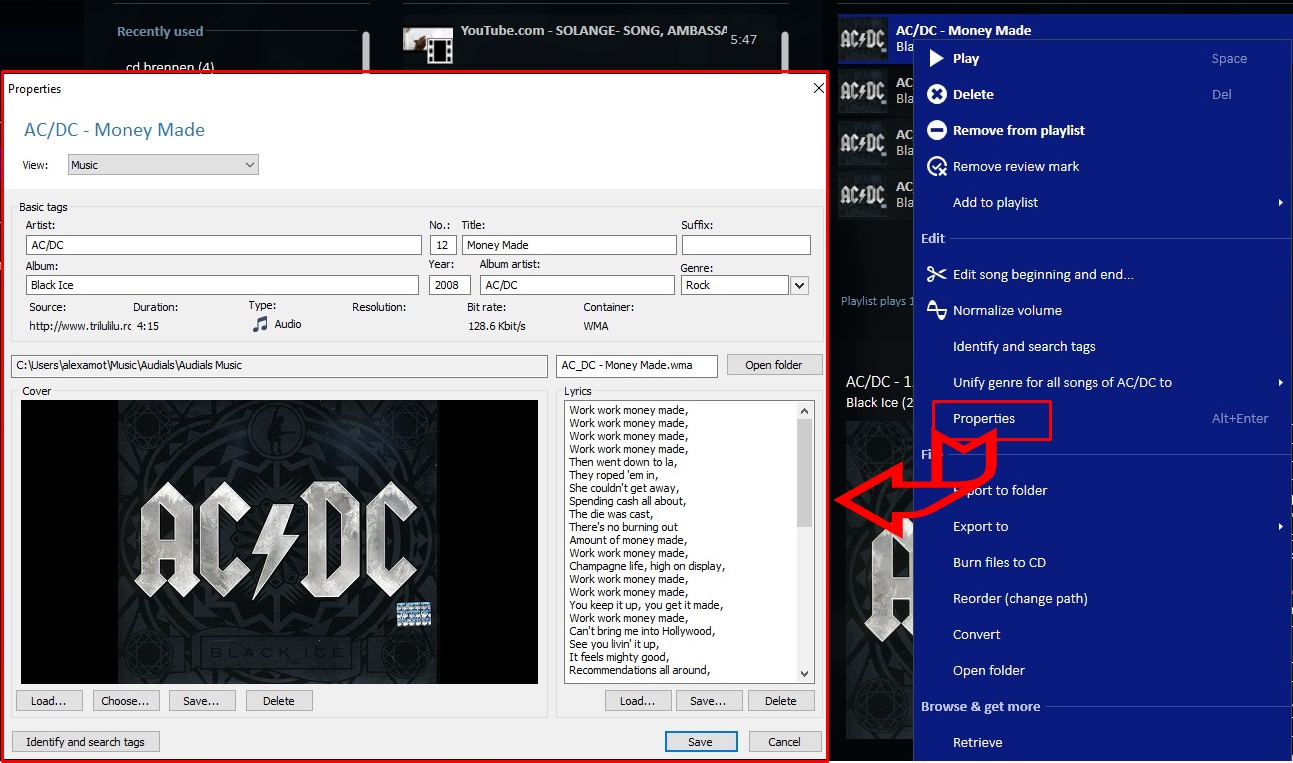Click the Open folder button in Properties
The height and width of the screenshot is (763, 1293).
click(x=774, y=365)
